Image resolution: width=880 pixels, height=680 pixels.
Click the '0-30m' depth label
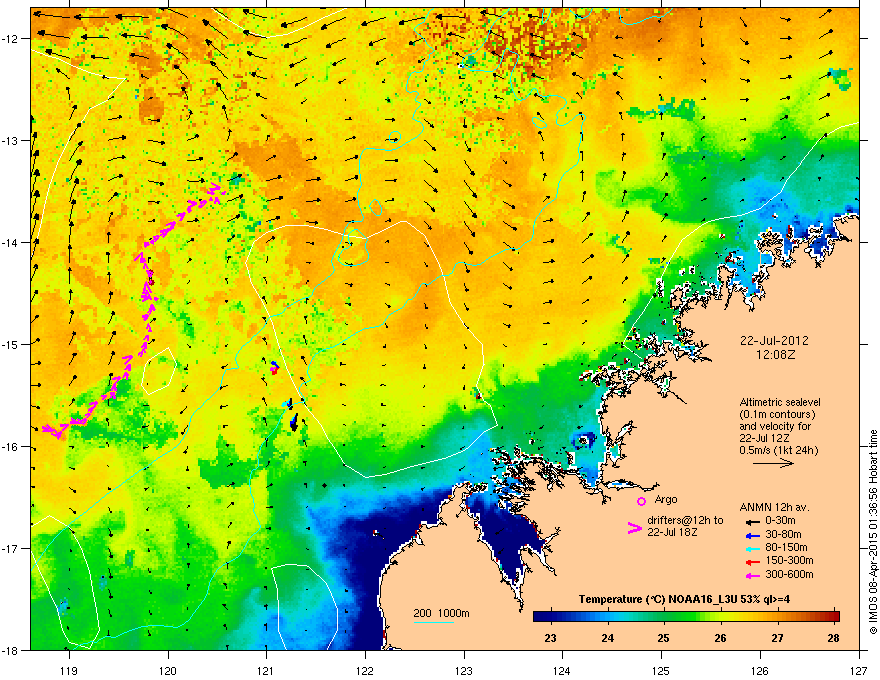781,521
